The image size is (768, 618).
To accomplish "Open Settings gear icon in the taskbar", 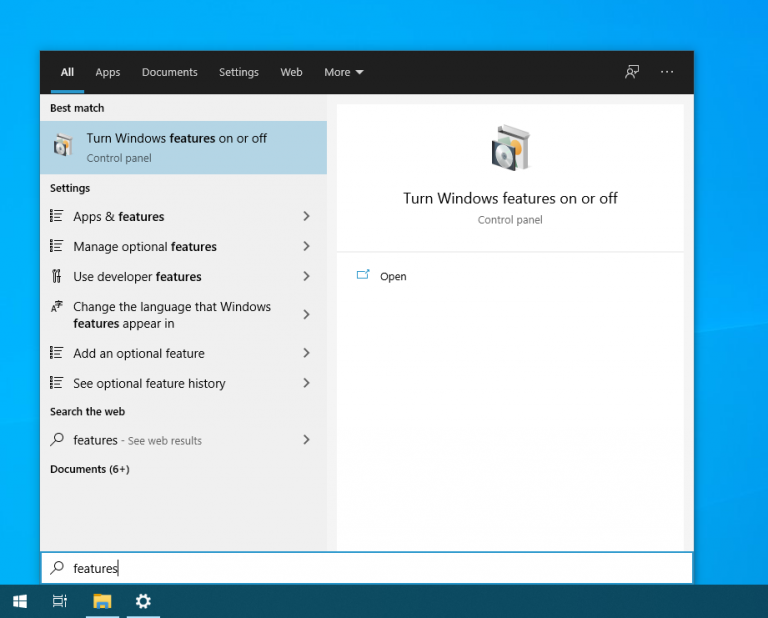I will point(143,601).
